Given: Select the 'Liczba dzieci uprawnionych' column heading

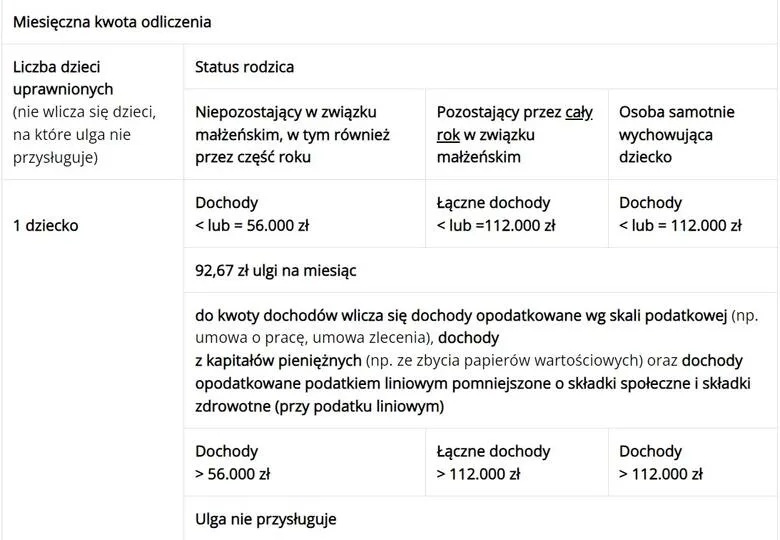Looking at the screenshot, I should coord(63,78).
